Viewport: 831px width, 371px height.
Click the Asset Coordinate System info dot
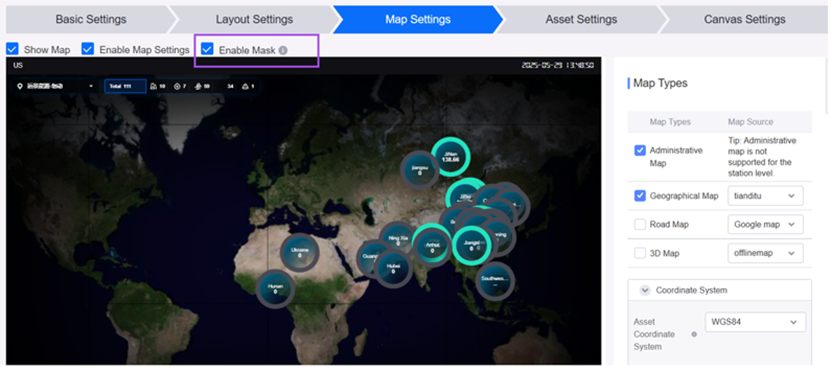694,334
